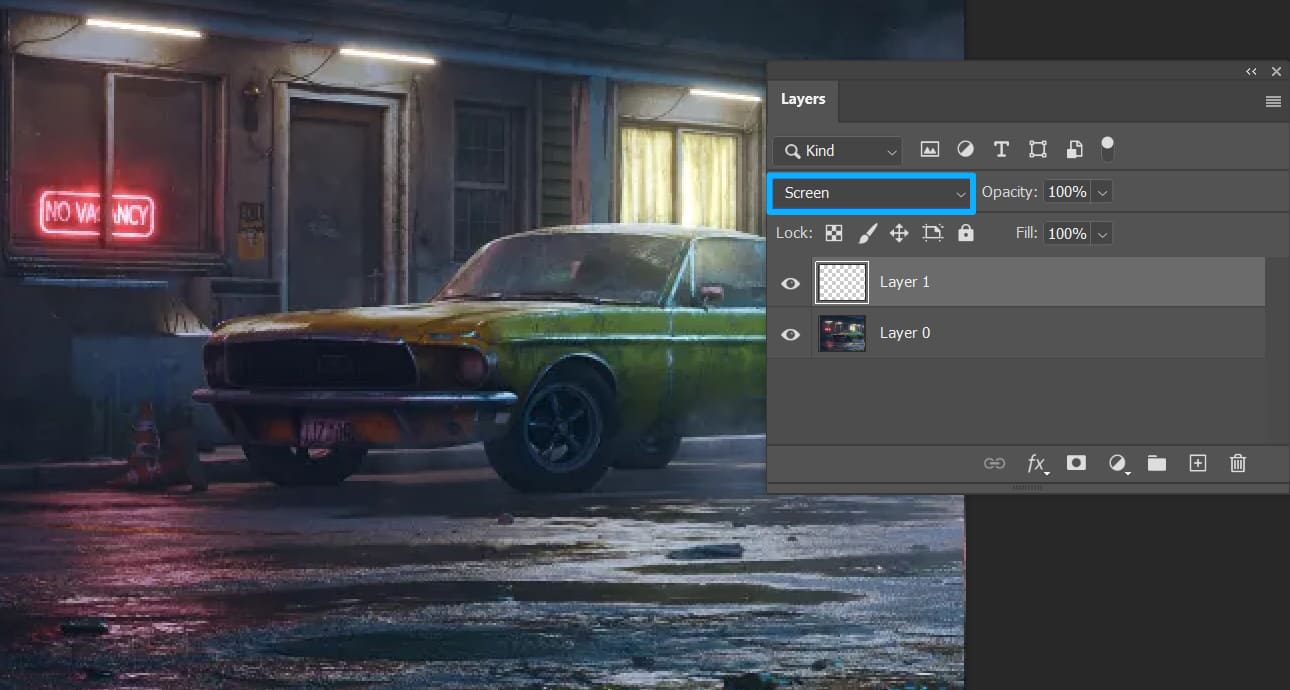Create a new layer group

coord(1157,463)
